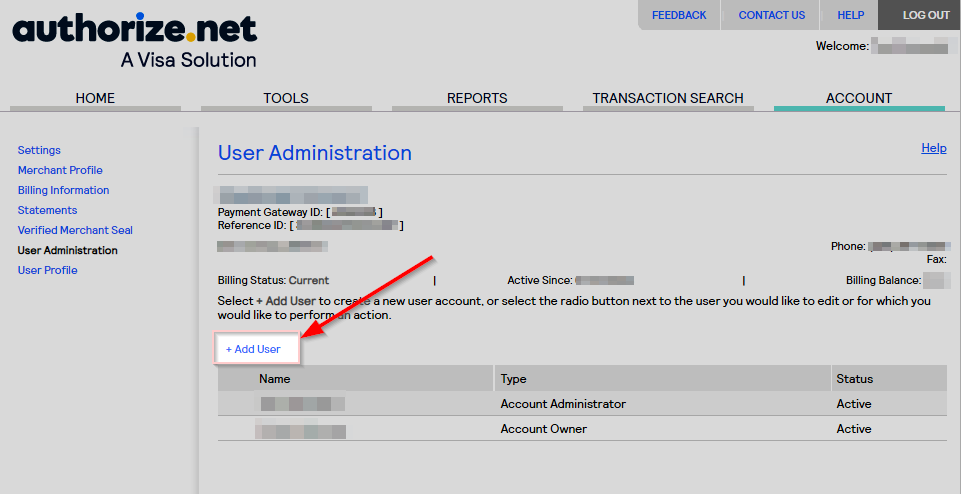Open Help in the top bar
The image size is (961, 494).
(851, 15)
